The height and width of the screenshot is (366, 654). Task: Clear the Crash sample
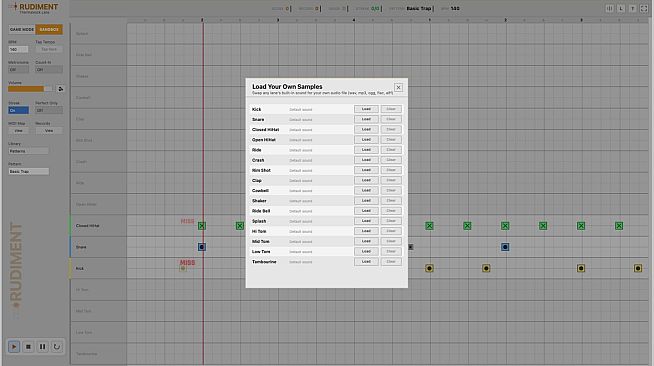[x=391, y=160]
